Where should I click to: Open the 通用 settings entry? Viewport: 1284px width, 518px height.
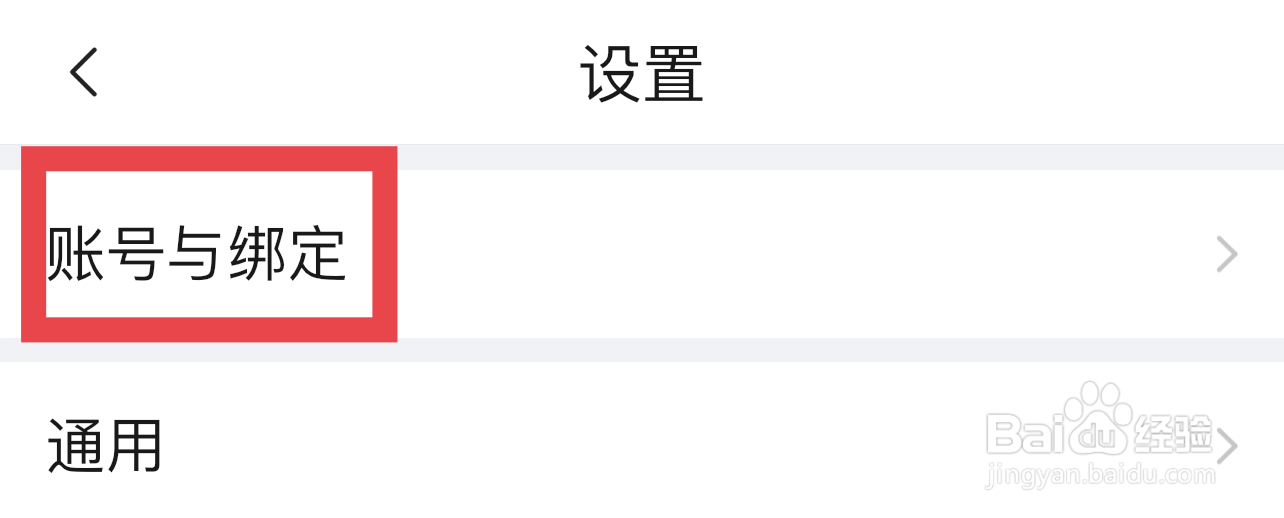point(104,446)
